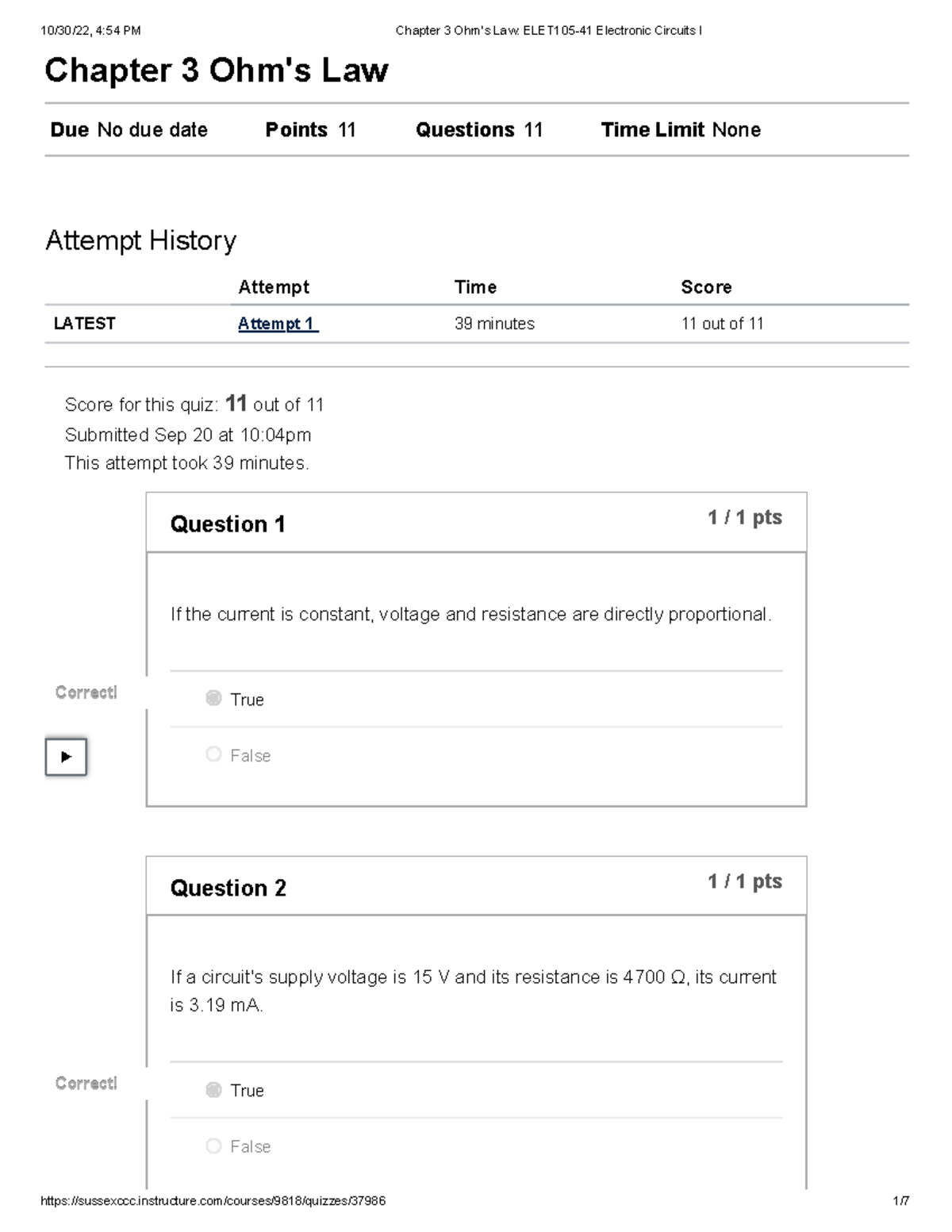Viewport: 952px width, 1232px height.
Task: Click the Chapter 3 Ohm's Law title
Action: coord(216,71)
